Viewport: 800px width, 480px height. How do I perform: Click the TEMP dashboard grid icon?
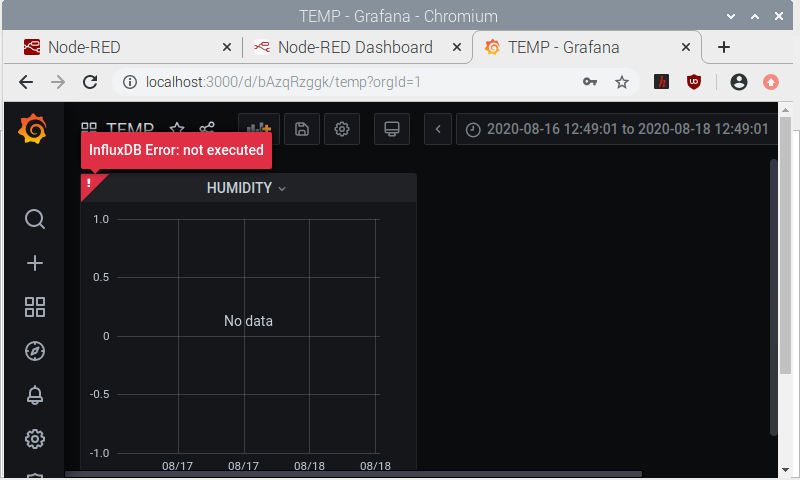89,128
